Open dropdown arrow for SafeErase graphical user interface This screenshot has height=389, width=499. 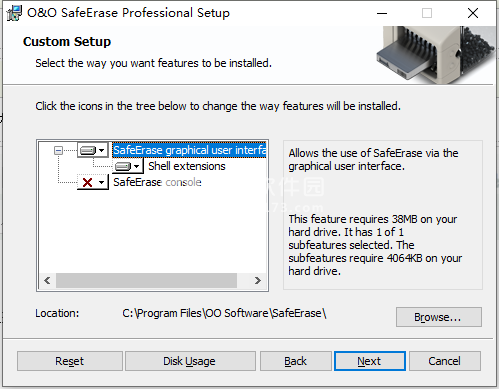click(x=102, y=150)
